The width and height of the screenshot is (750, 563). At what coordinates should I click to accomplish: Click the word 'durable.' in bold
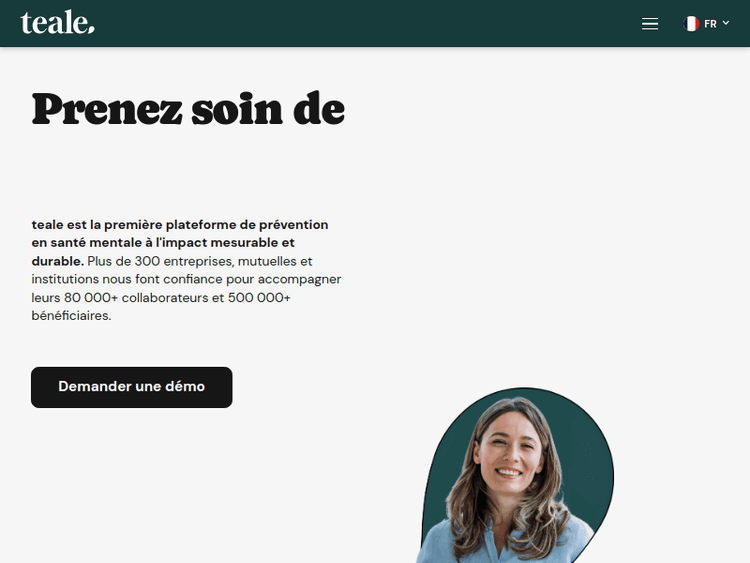pyautogui.click(x=57, y=261)
